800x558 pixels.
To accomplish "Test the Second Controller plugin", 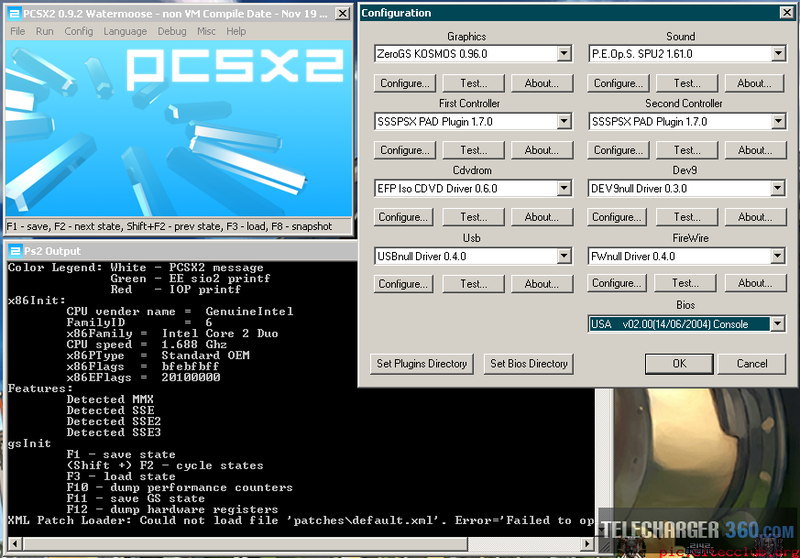I will [687, 150].
